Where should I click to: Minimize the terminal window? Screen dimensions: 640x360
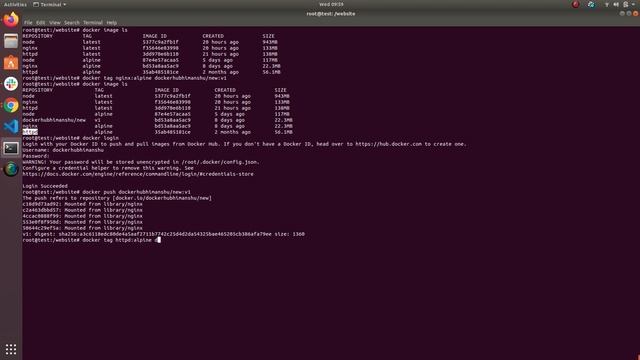[622, 13]
